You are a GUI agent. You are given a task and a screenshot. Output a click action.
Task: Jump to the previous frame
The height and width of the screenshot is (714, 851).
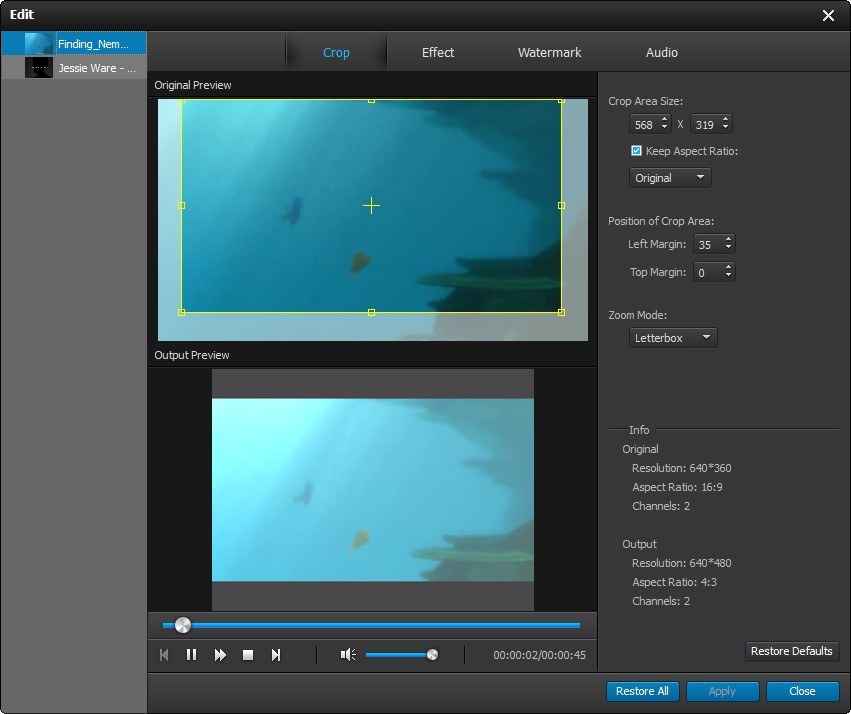coord(163,655)
